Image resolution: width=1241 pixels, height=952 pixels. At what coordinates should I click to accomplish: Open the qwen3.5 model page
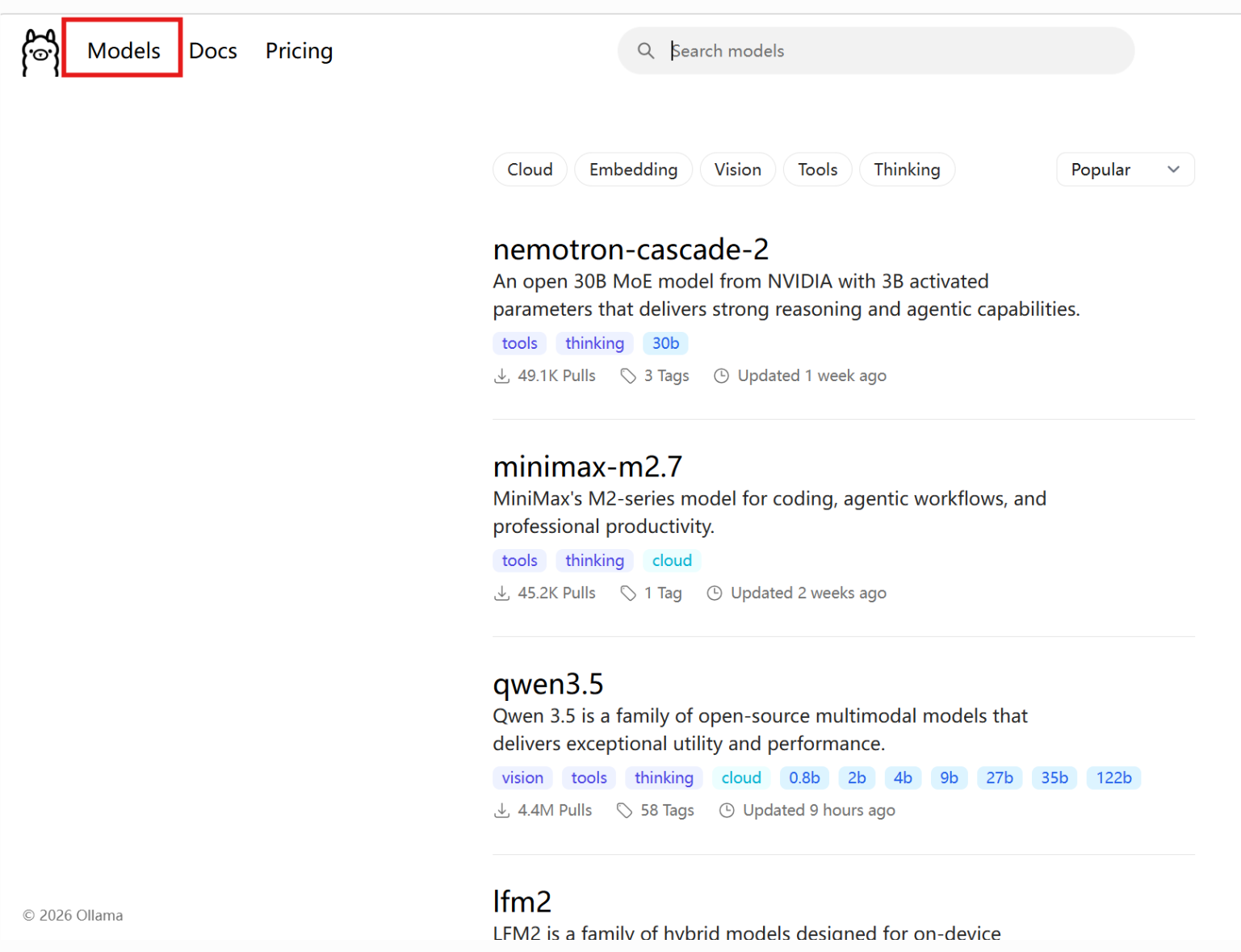tap(548, 685)
